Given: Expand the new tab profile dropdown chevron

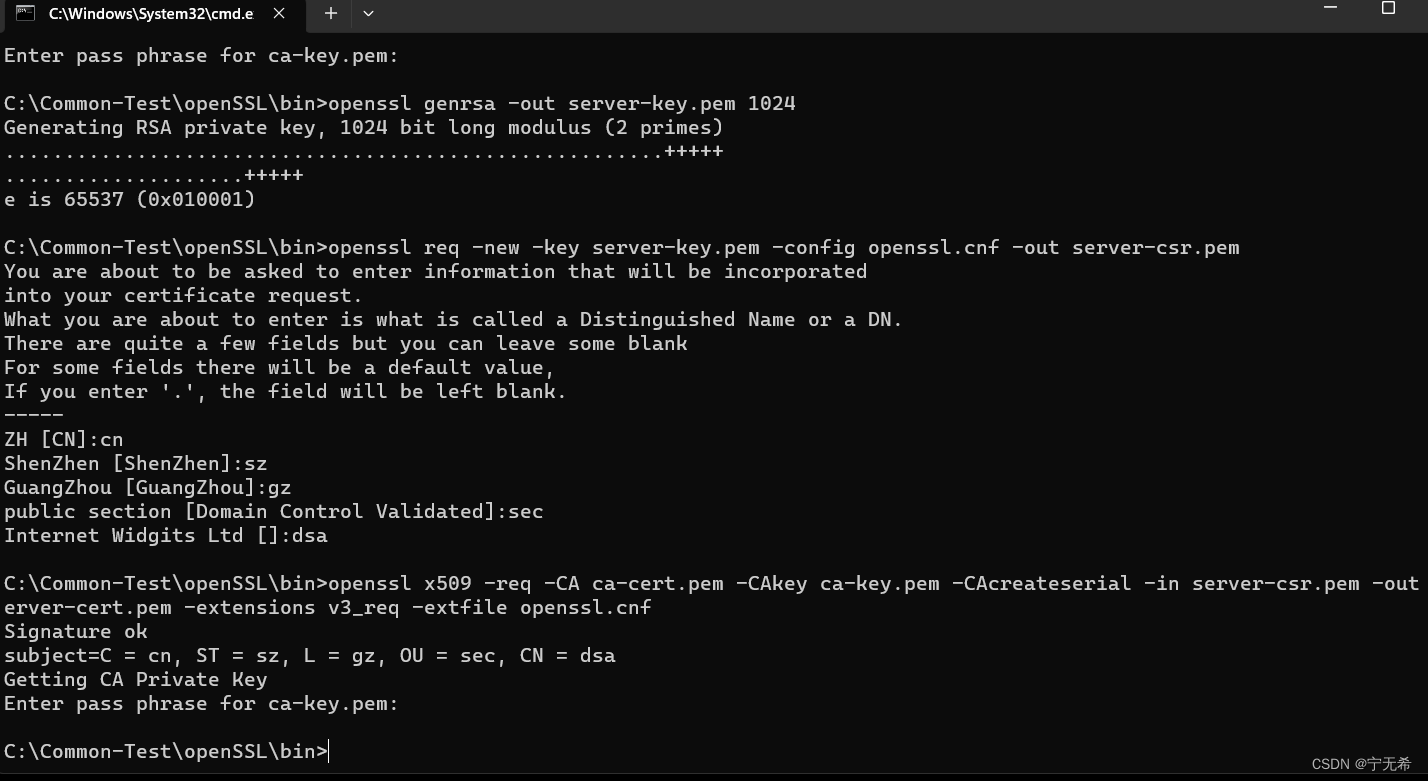Looking at the screenshot, I should tap(368, 13).
